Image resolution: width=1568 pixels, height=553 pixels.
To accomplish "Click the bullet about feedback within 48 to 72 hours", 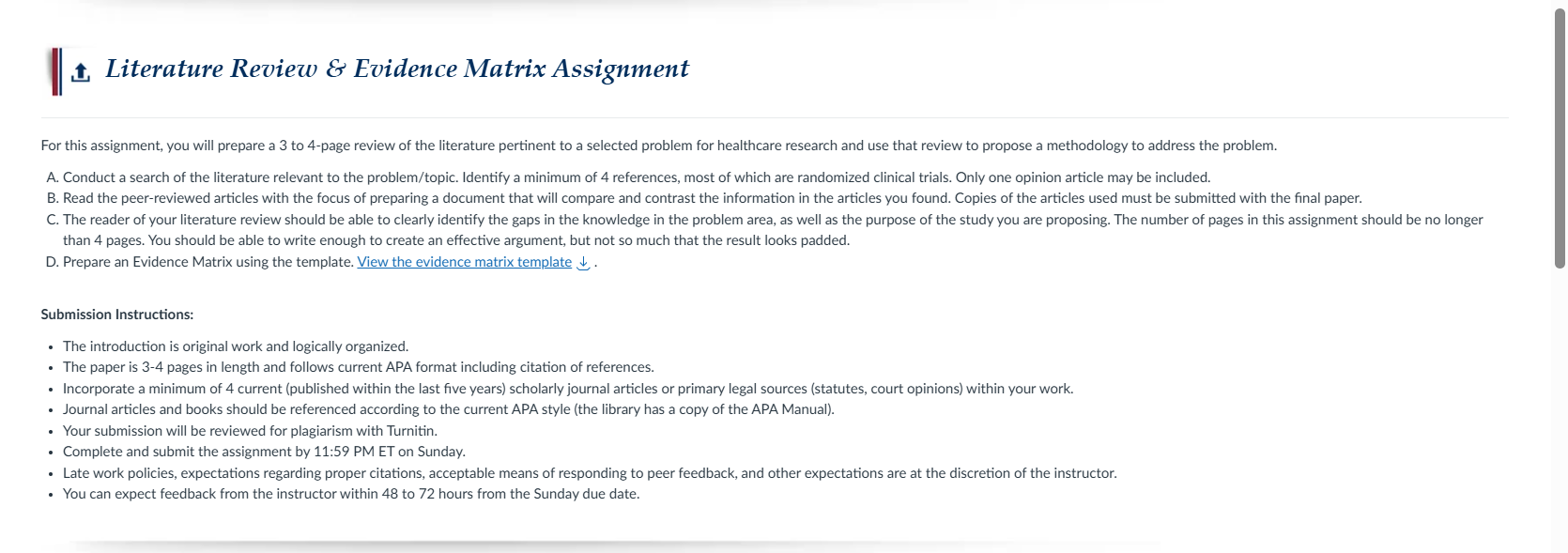I will point(351,494).
